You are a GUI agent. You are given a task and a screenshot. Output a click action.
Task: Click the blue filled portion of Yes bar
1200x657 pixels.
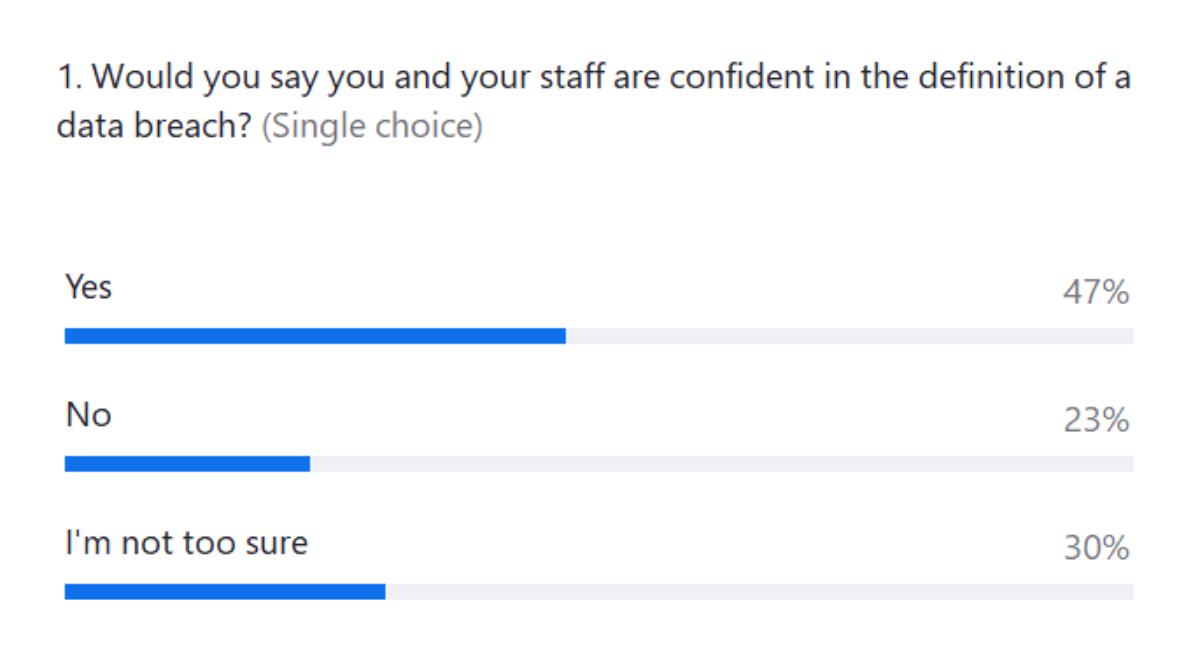[x=315, y=336]
